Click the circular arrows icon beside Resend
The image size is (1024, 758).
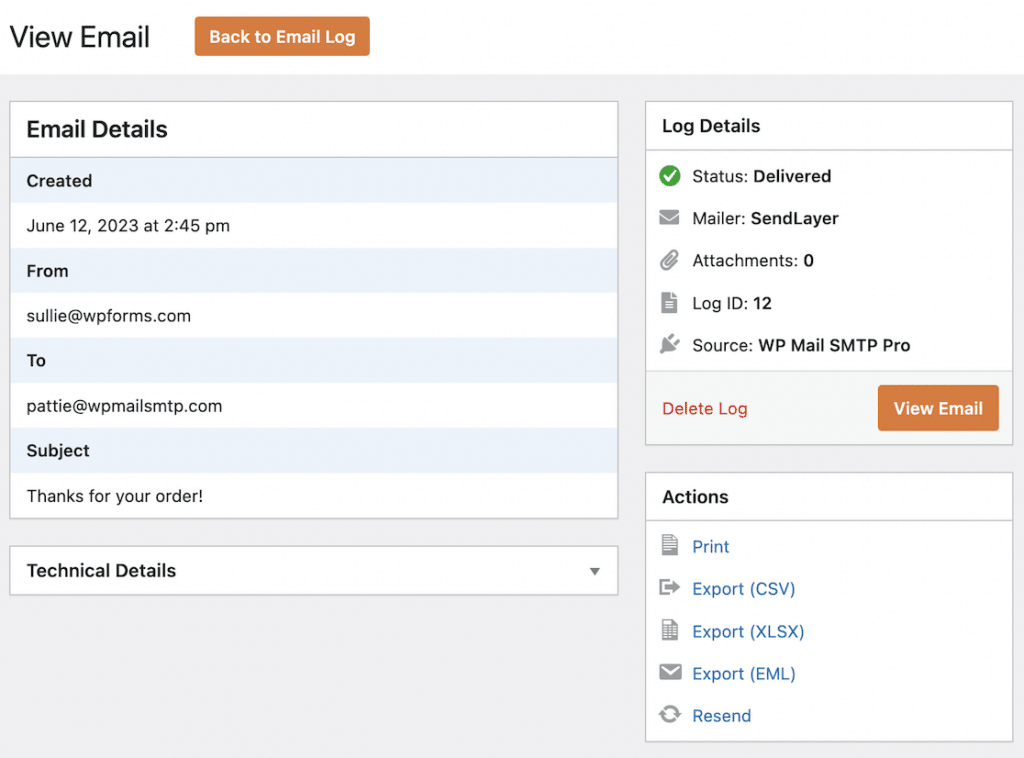671,714
